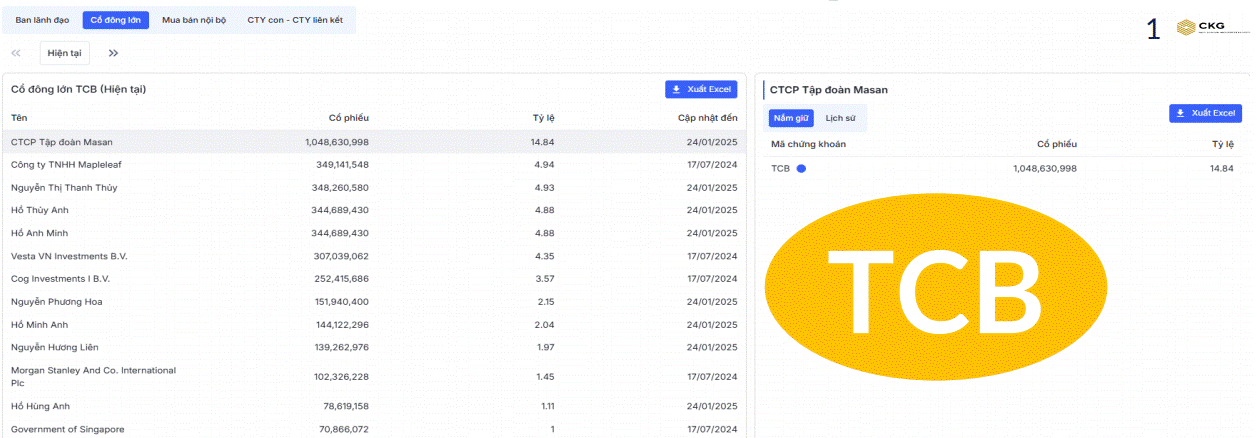The height and width of the screenshot is (438, 1257).
Task: Go to next period with double-right arrows
Action: pos(113,53)
